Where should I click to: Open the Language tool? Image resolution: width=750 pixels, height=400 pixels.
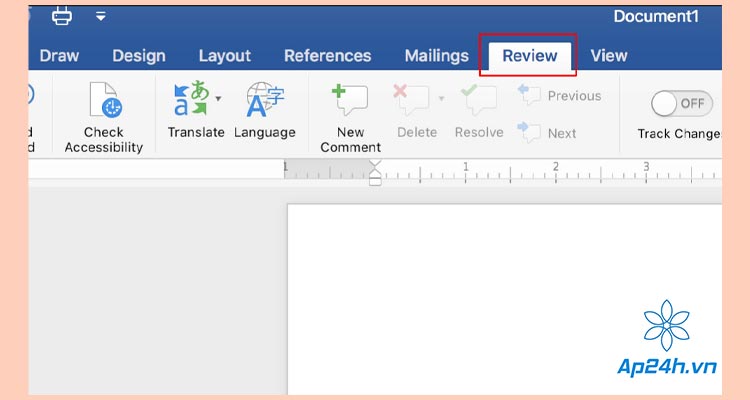265,111
